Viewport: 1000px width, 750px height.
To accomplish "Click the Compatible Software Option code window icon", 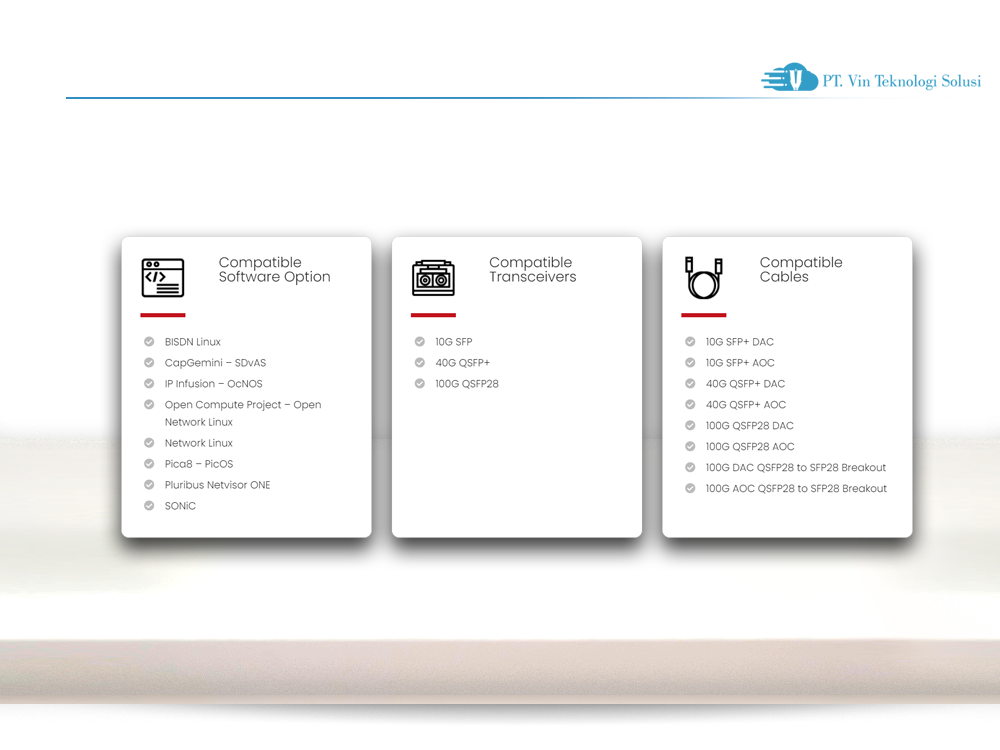I will (163, 277).
